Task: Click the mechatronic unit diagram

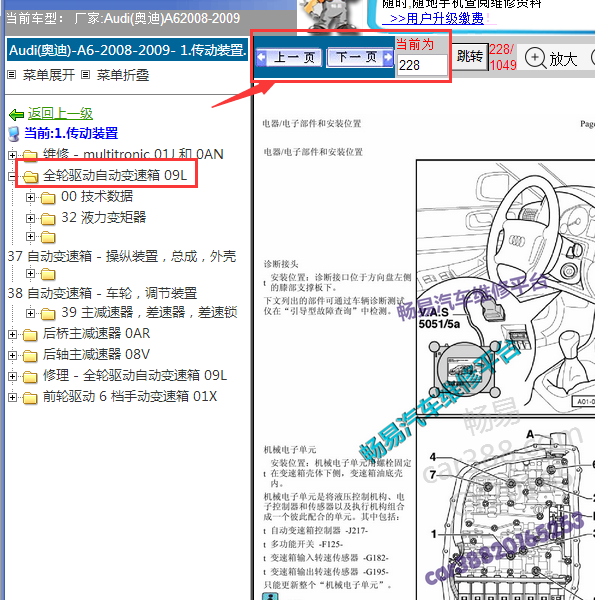Action: [506, 509]
